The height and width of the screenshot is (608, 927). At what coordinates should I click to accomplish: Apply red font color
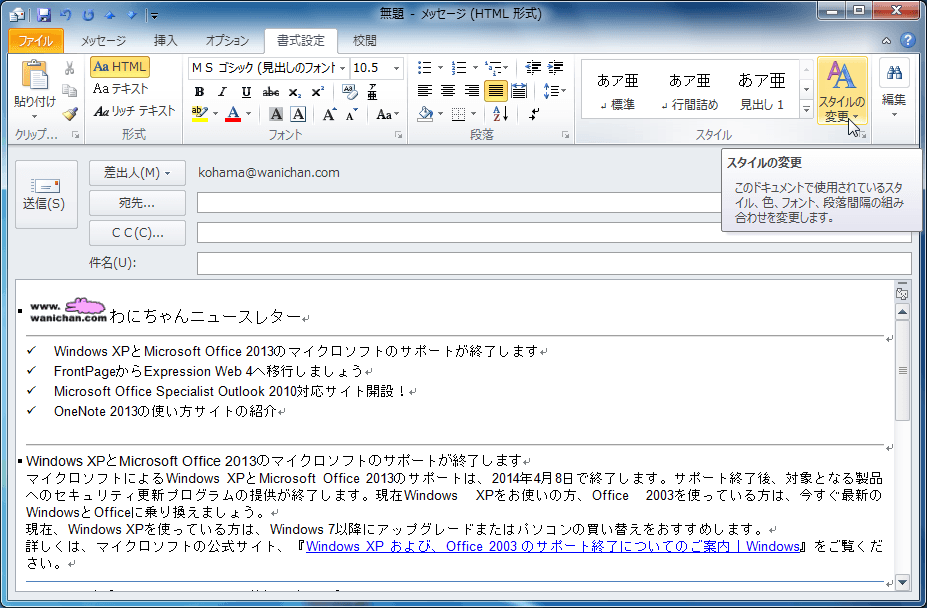[x=234, y=114]
